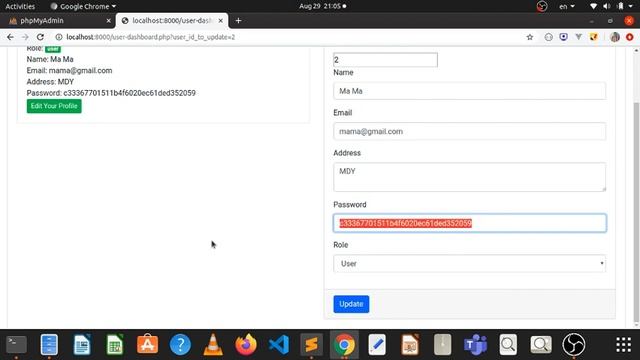Open the Activities overview
Image resolution: width=640 pixels, height=360 pixels.
(x=20, y=6)
